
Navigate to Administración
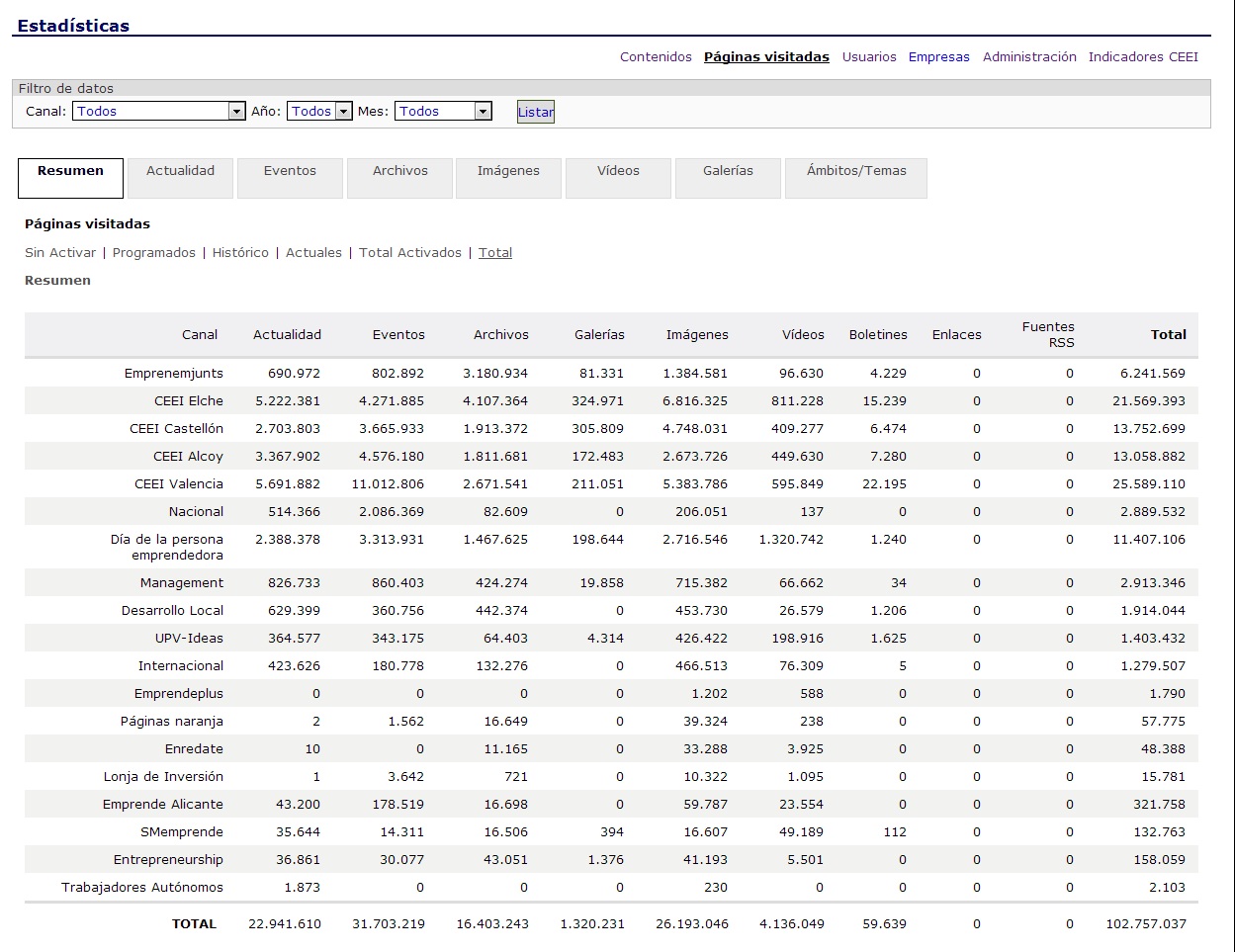click(1029, 57)
